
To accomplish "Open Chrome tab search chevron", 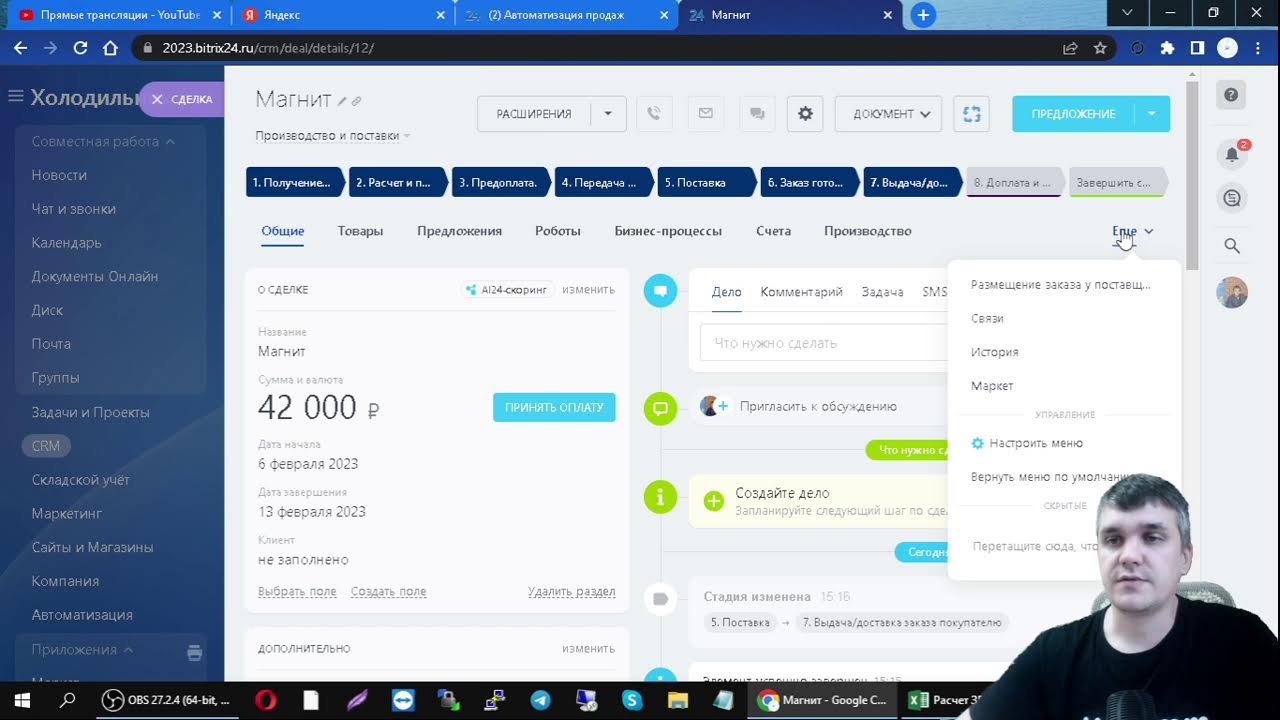I will pos(1128,13).
